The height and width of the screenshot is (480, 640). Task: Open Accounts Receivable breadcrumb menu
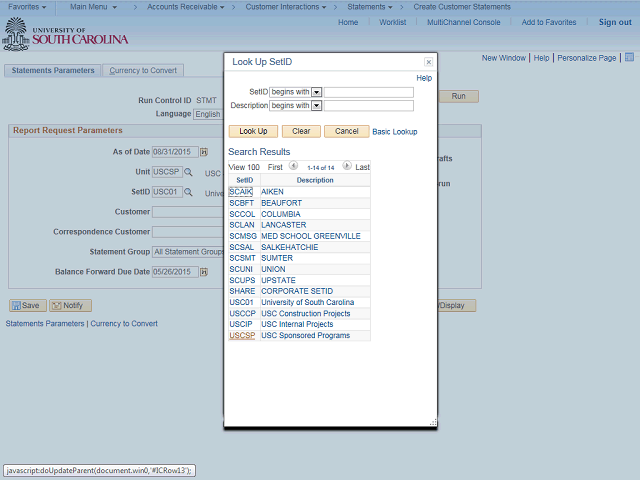pyautogui.click(x=186, y=7)
